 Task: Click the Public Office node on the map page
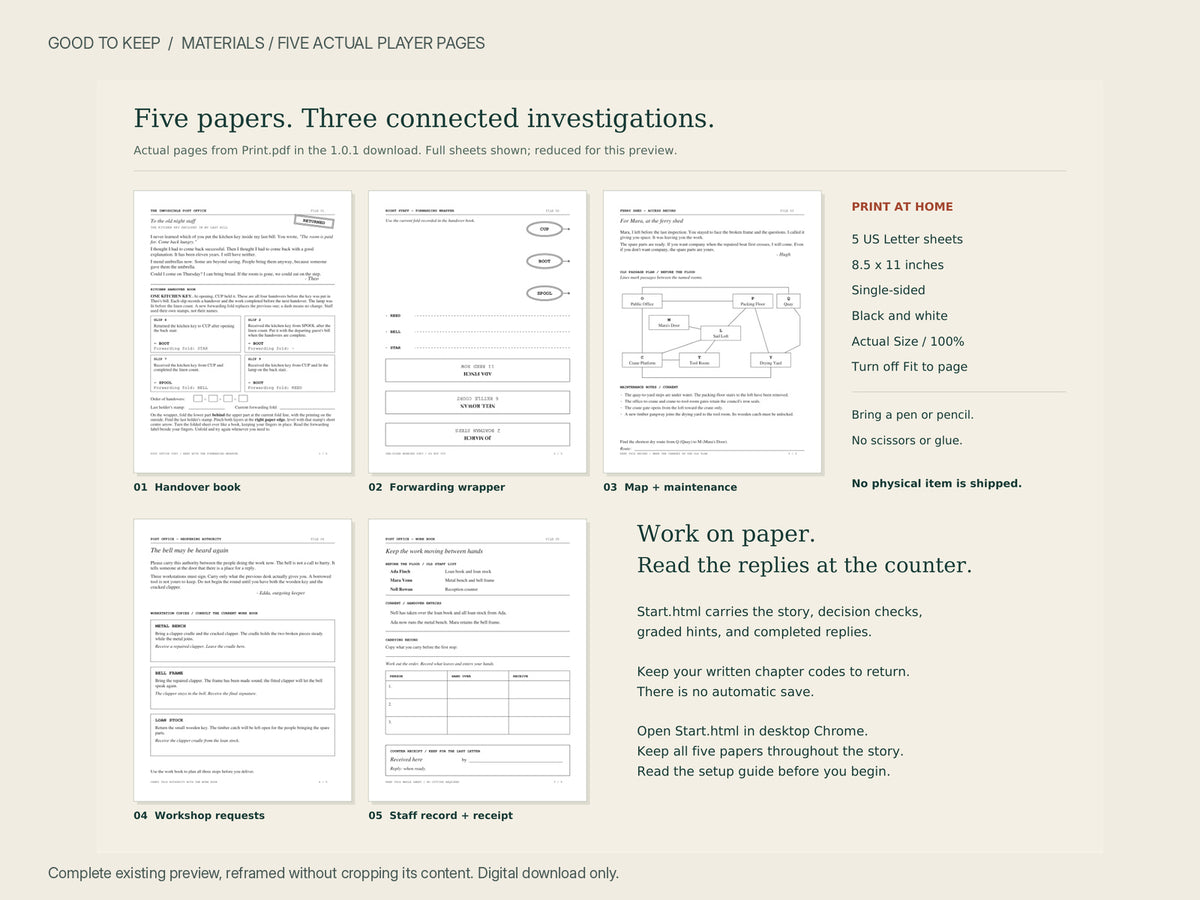[642, 300]
